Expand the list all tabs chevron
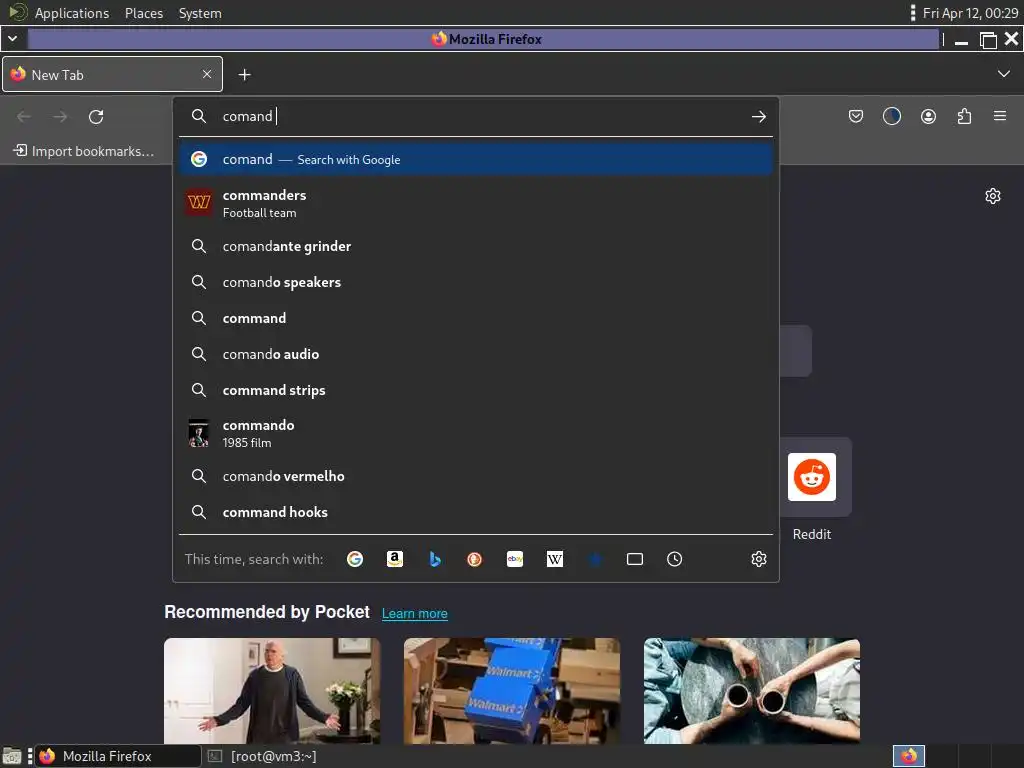The image size is (1024, 768). [1004, 74]
